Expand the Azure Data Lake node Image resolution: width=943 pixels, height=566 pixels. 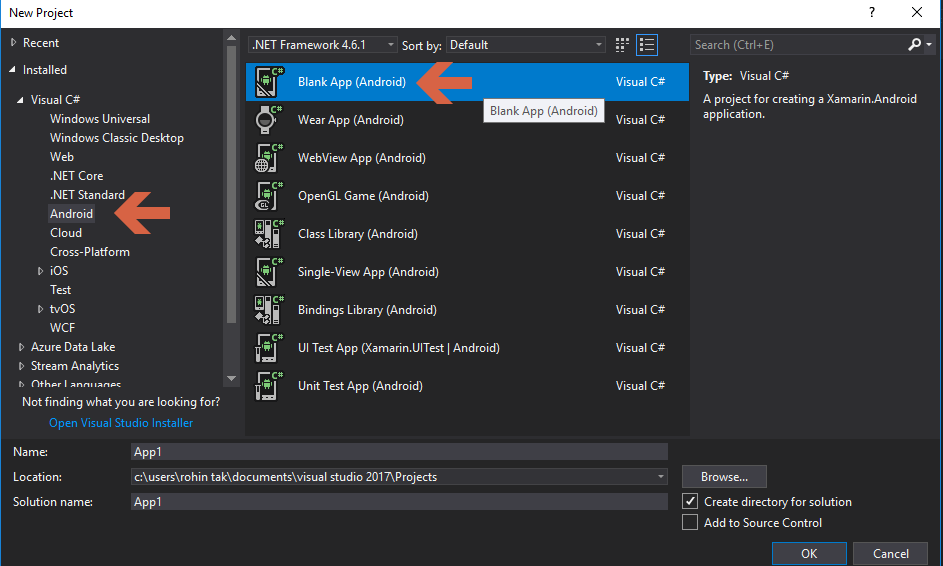(21, 347)
